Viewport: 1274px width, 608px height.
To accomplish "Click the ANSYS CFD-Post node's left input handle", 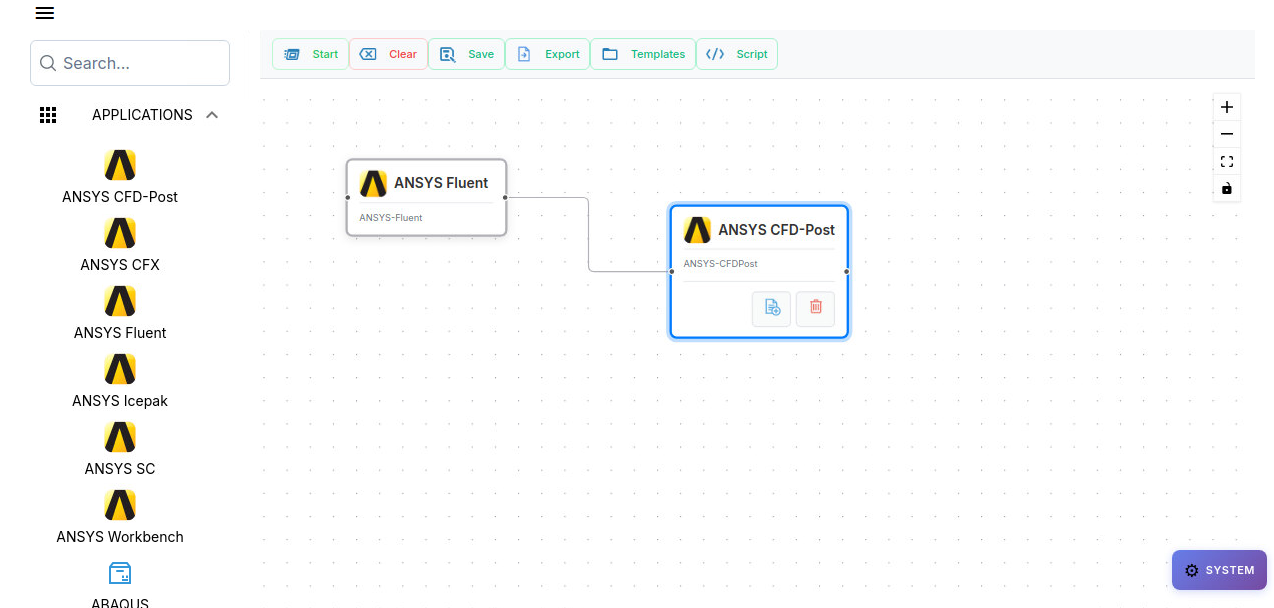I will coord(671,271).
